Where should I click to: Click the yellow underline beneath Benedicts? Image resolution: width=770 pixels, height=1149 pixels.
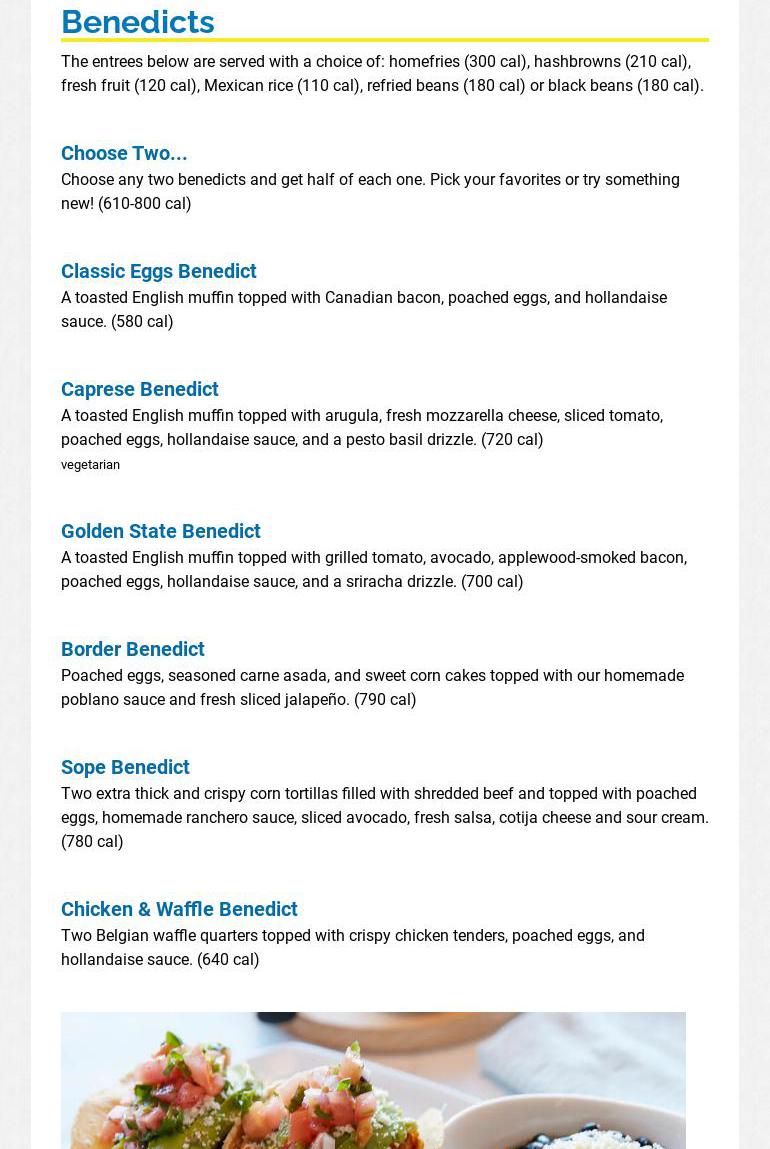click(x=384, y=40)
